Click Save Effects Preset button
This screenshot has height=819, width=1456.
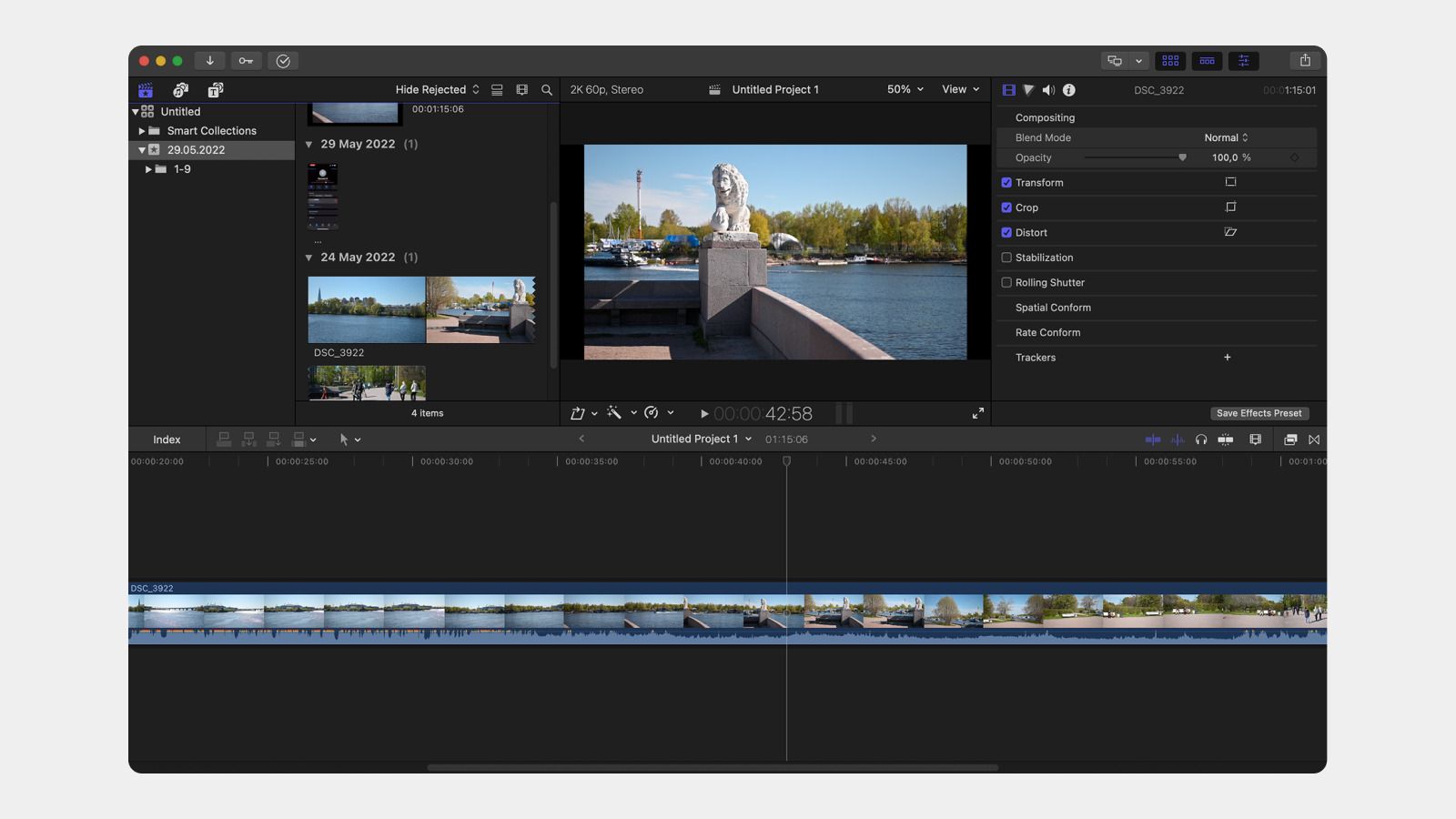coord(1259,413)
